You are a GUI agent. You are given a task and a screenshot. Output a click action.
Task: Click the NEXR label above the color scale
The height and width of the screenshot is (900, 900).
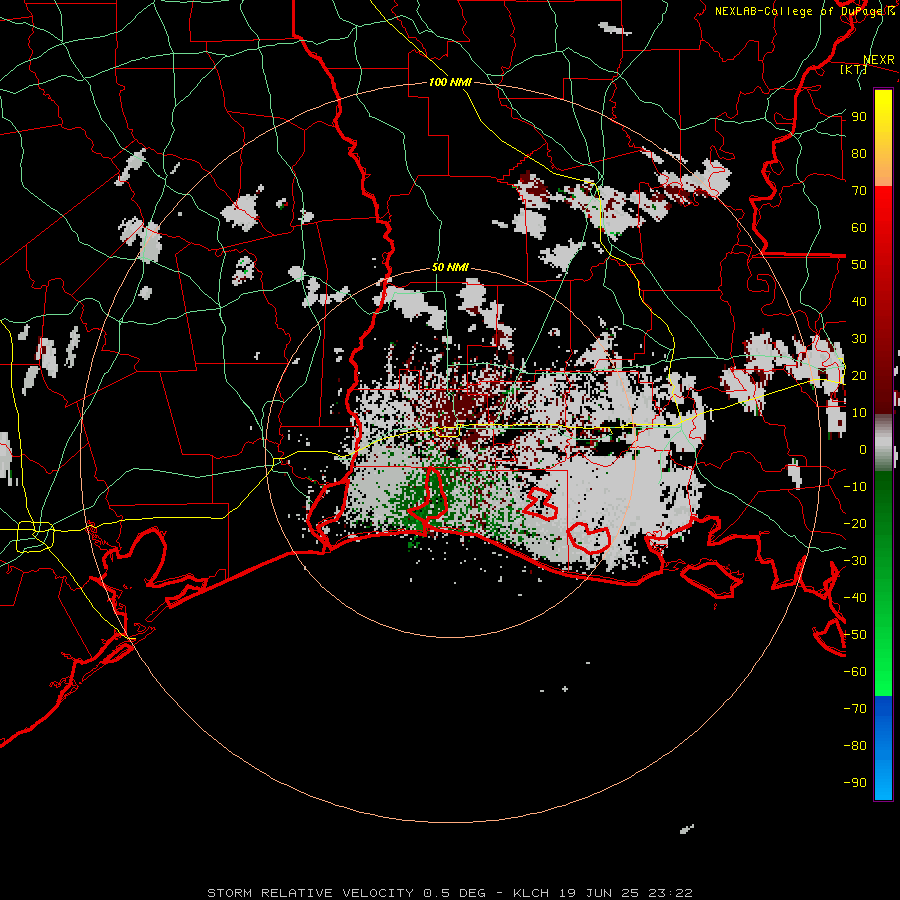pos(879,60)
